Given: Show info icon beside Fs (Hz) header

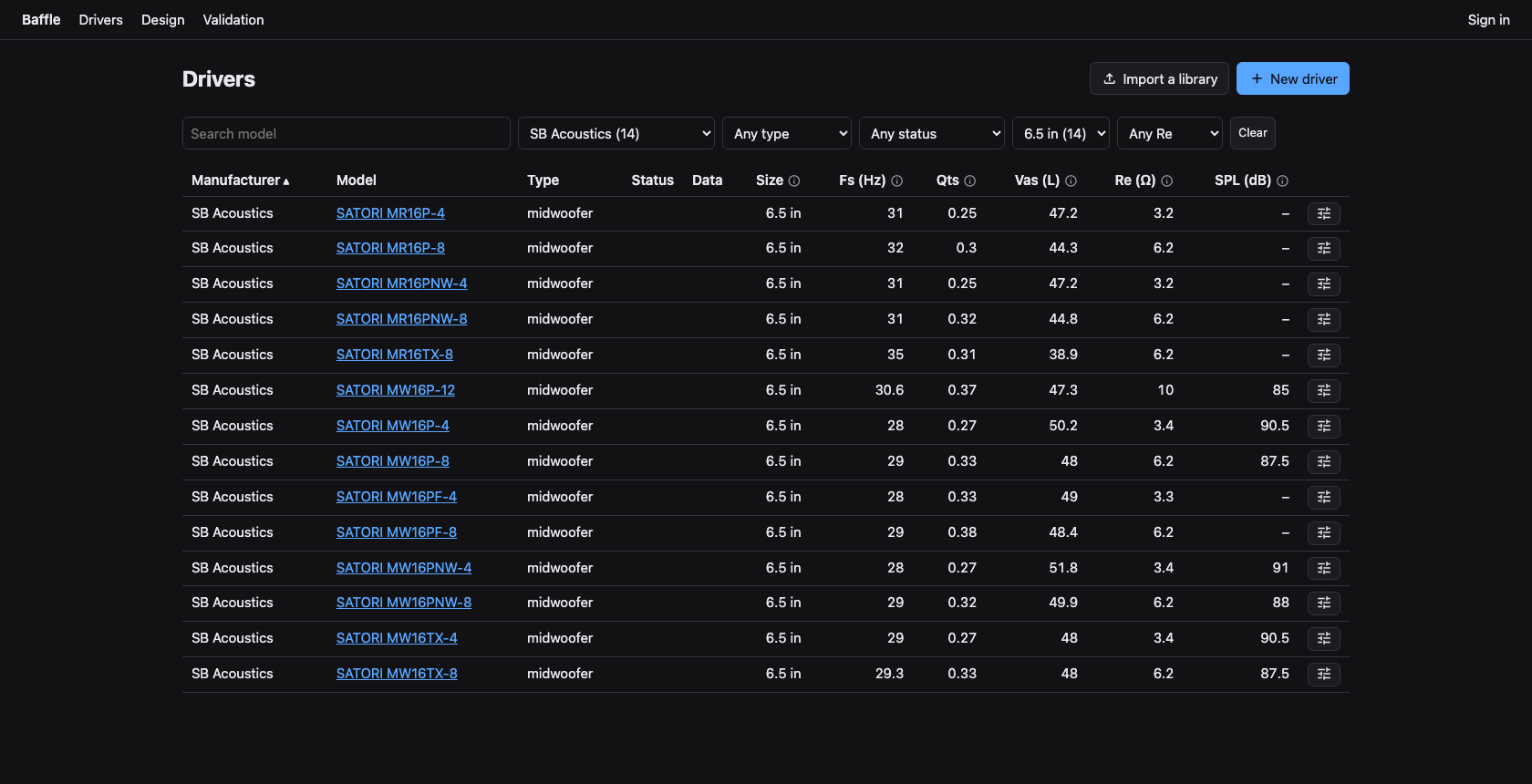Looking at the screenshot, I should 896,181.
